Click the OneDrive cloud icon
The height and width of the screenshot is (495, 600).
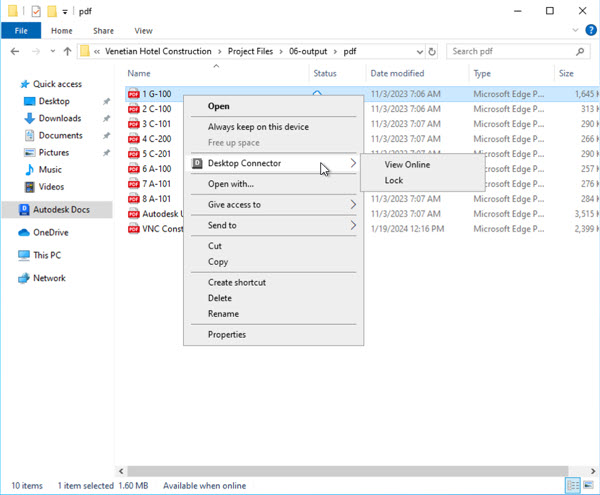click(x=24, y=233)
